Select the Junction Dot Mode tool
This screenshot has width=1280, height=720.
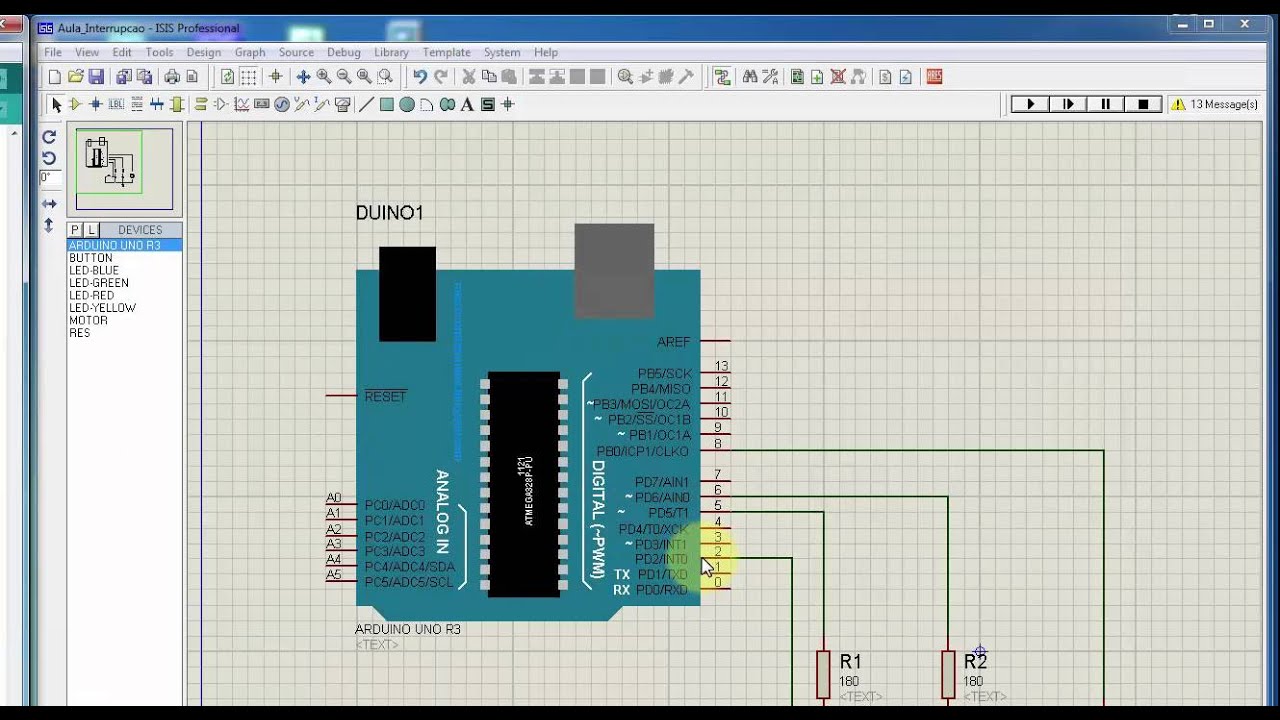click(x=96, y=104)
